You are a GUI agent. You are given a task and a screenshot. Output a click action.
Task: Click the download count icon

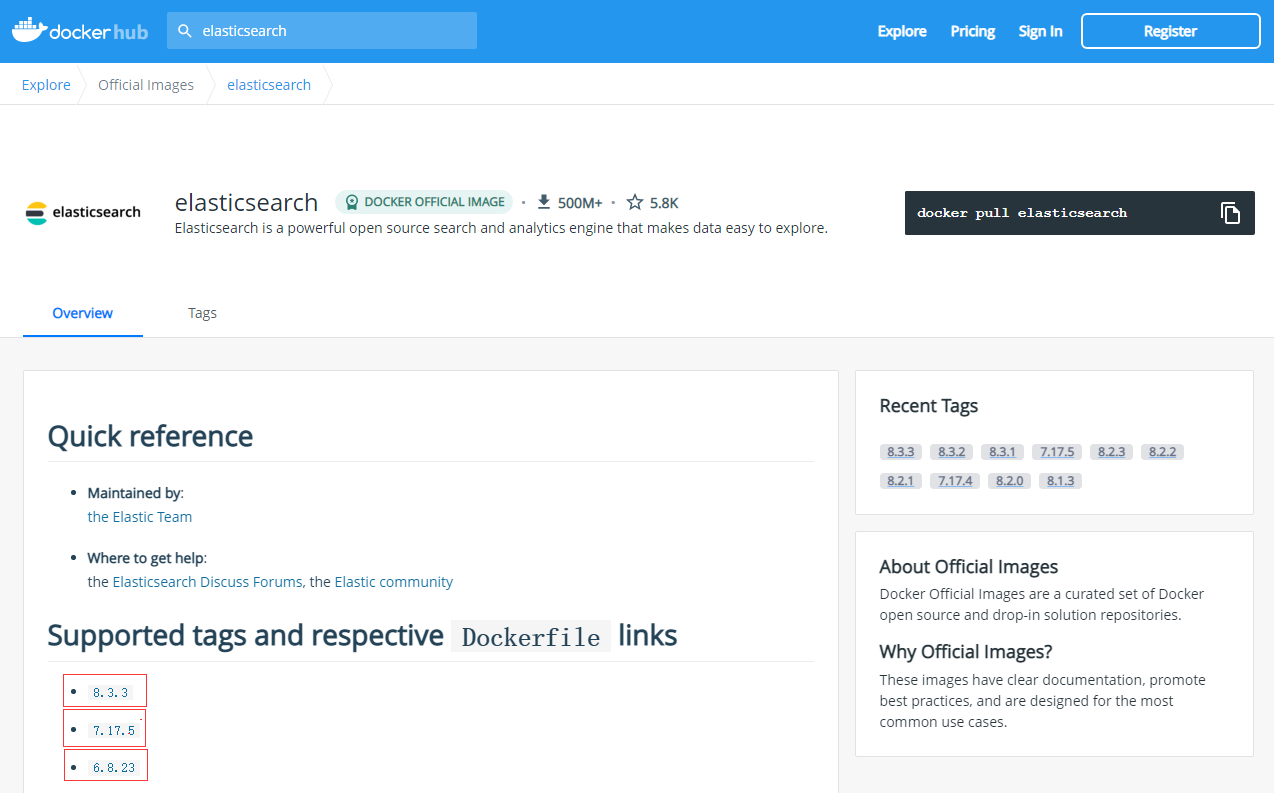(544, 202)
